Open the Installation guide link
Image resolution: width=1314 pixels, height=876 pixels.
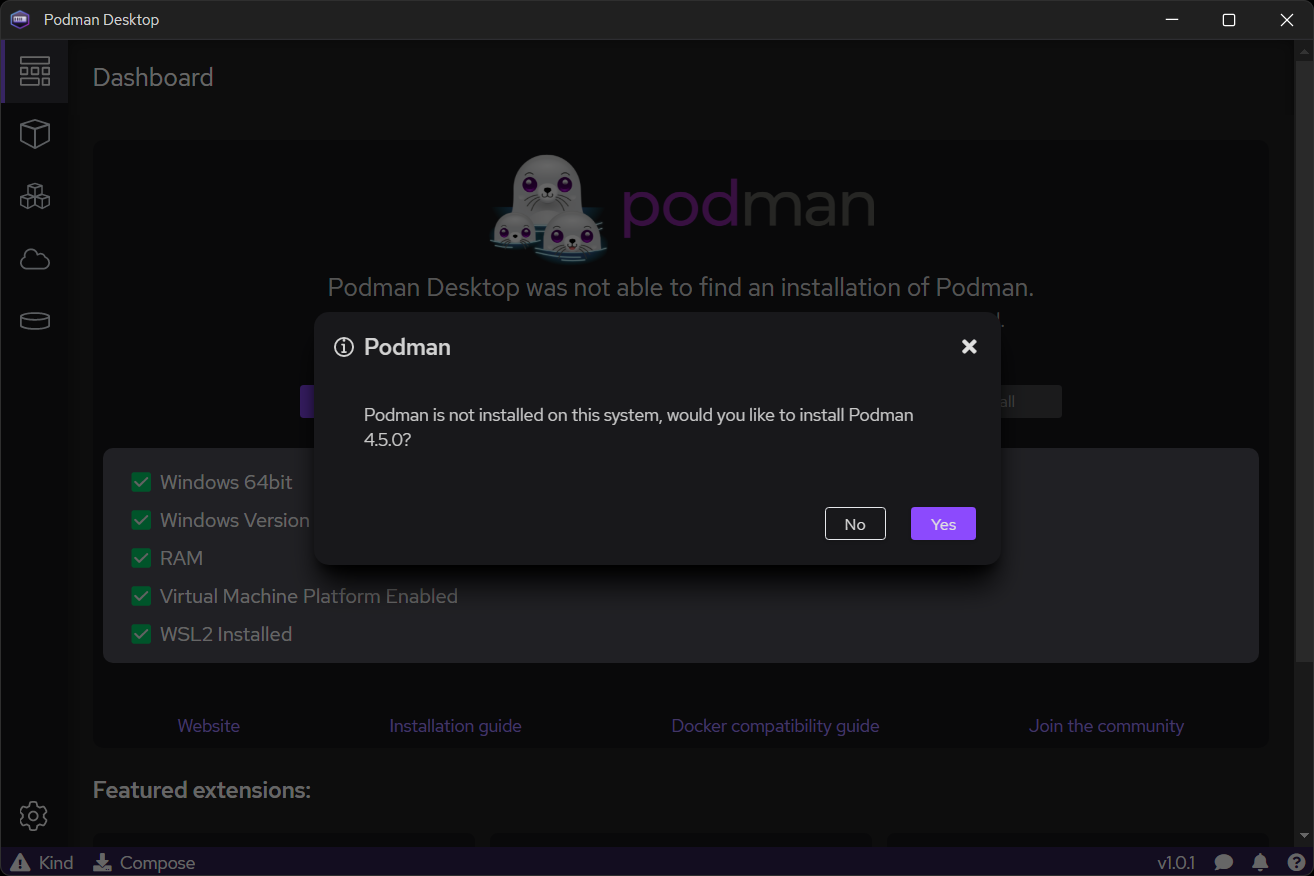455,726
